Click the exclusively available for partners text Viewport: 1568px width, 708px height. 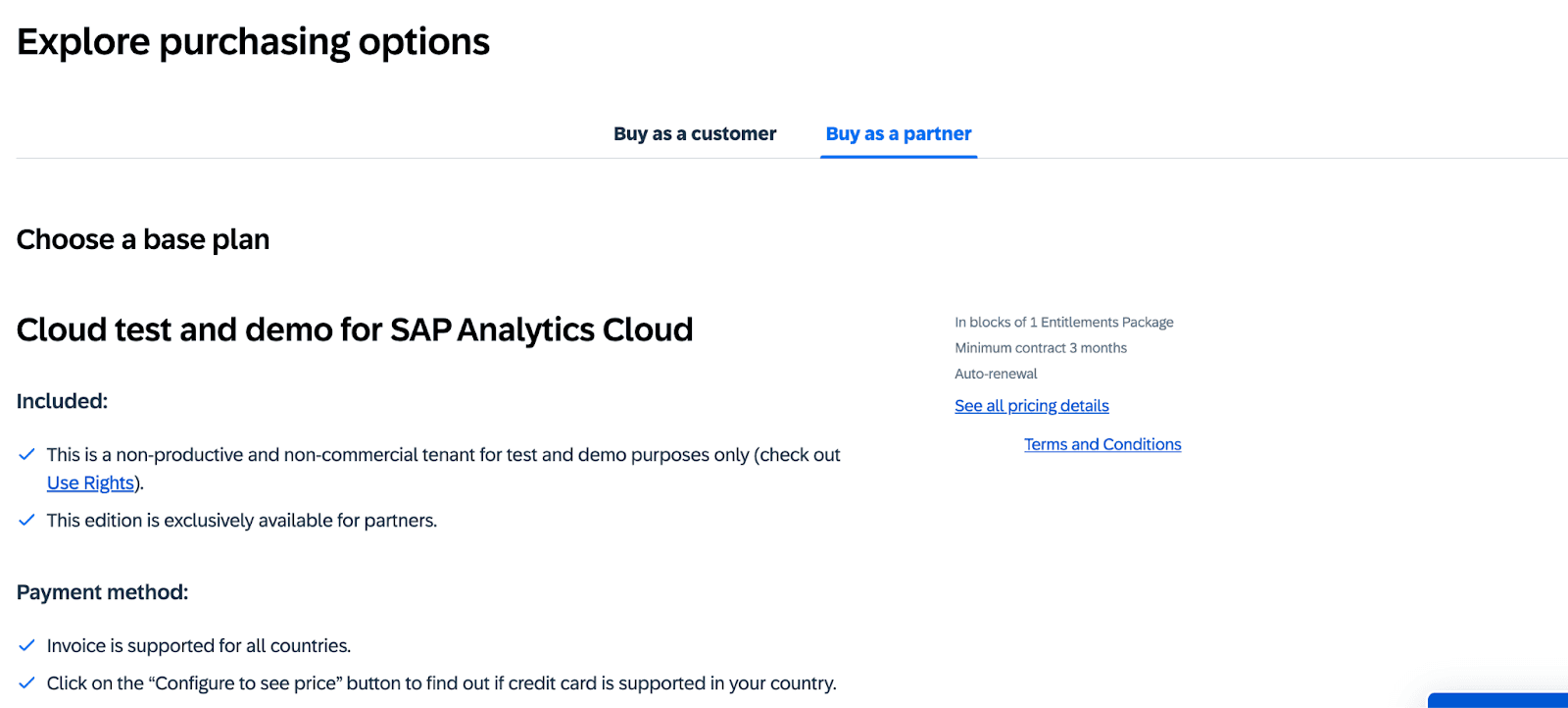pos(242,520)
